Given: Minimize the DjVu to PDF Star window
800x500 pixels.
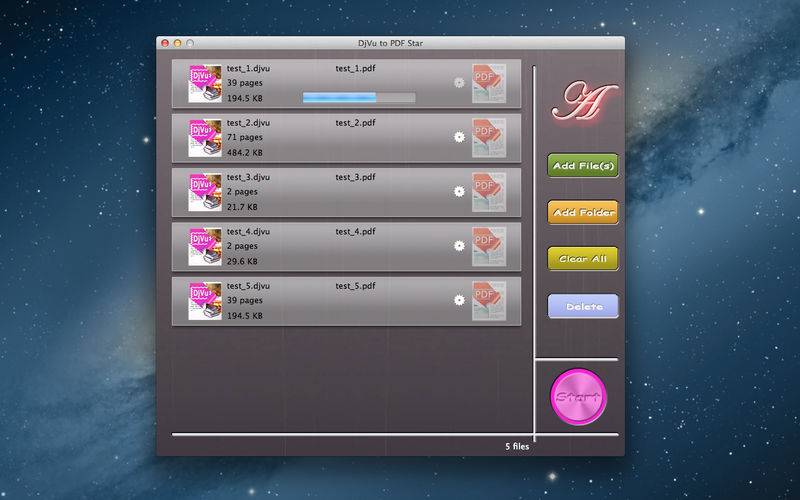Looking at the screenshot, I should 178,43.
